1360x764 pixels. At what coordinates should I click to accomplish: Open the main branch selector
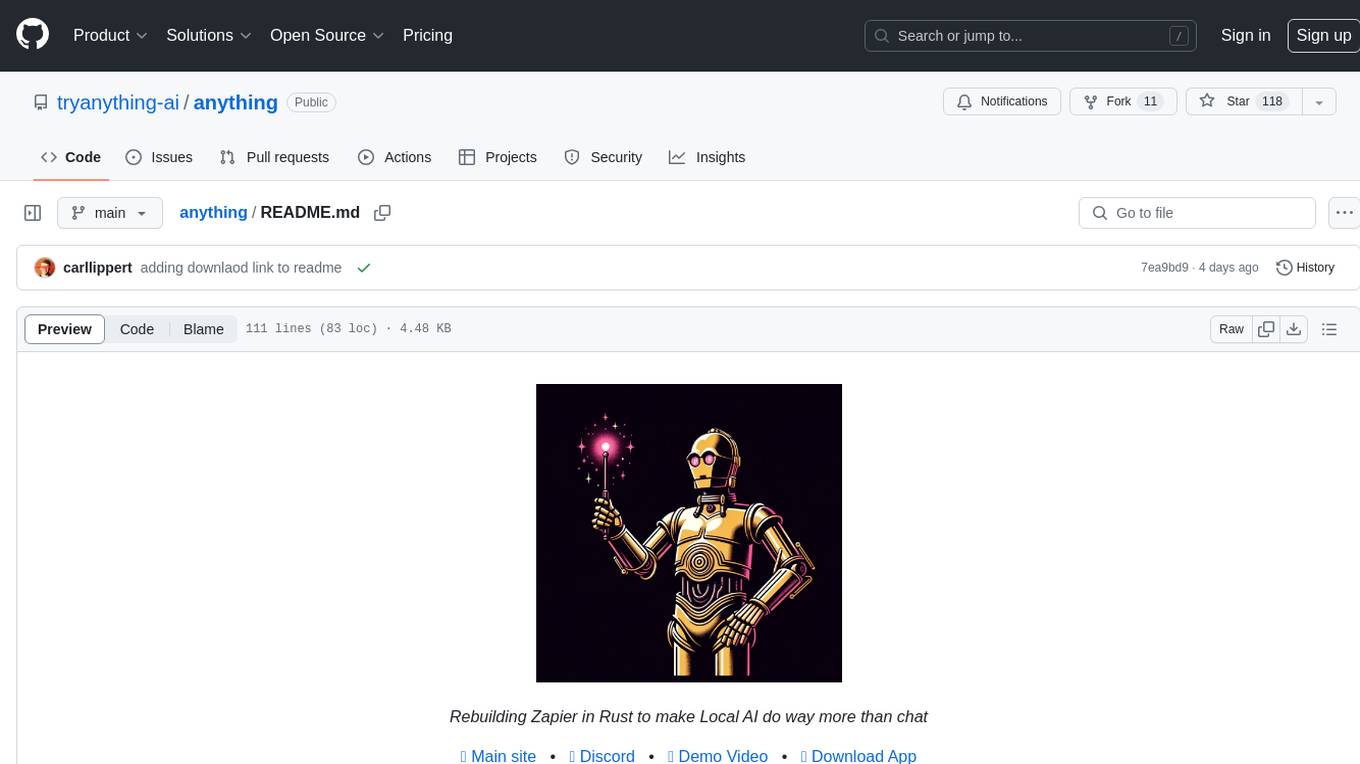(x=110, y=213)
